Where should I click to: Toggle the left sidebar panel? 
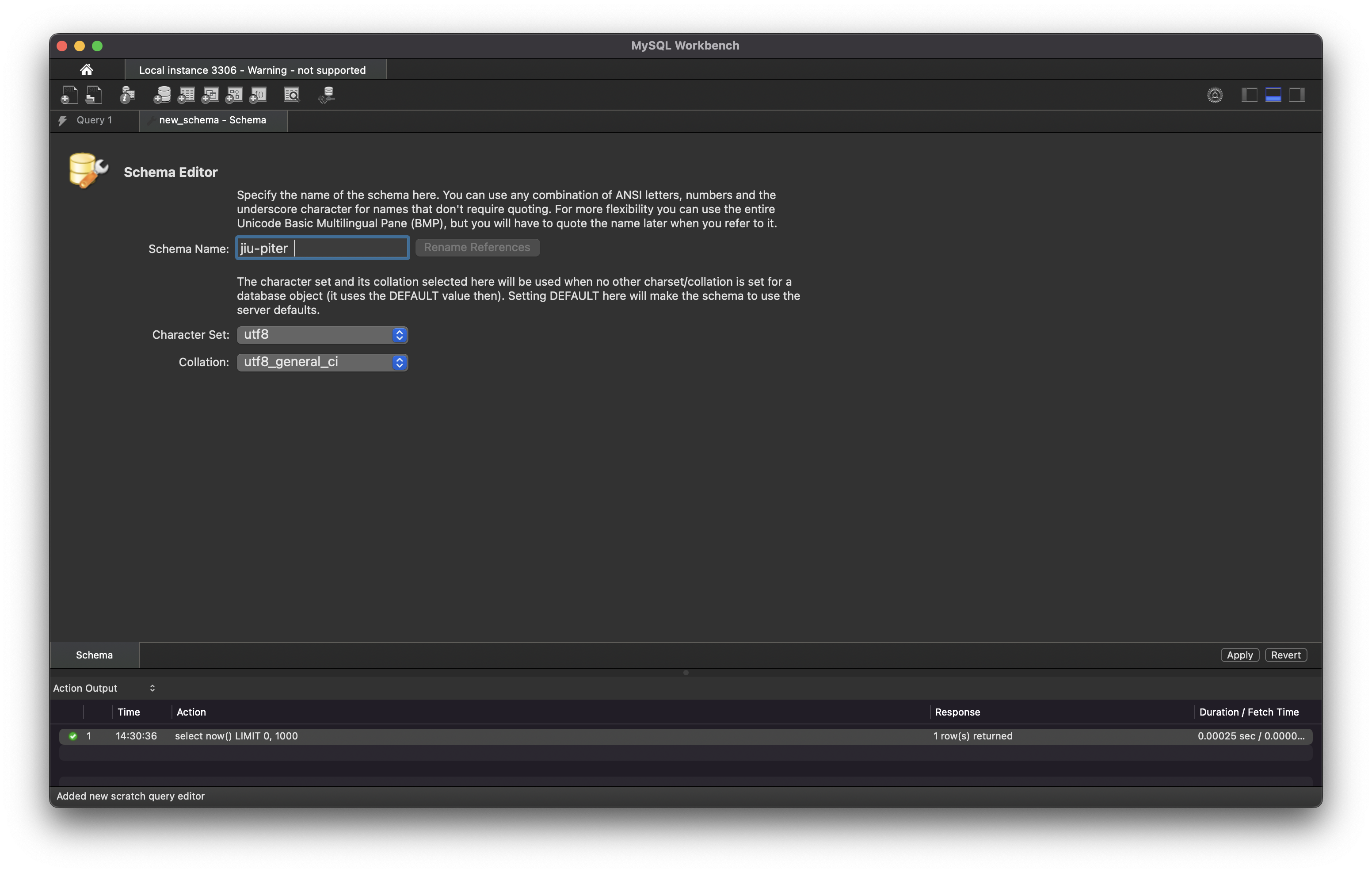tap(1249, 95)
